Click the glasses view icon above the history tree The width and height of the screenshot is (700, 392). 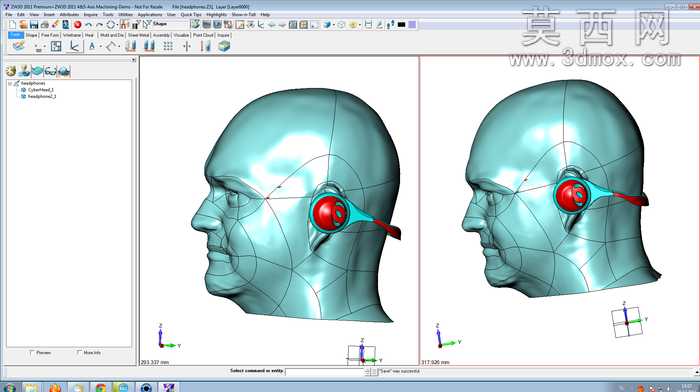51,71
